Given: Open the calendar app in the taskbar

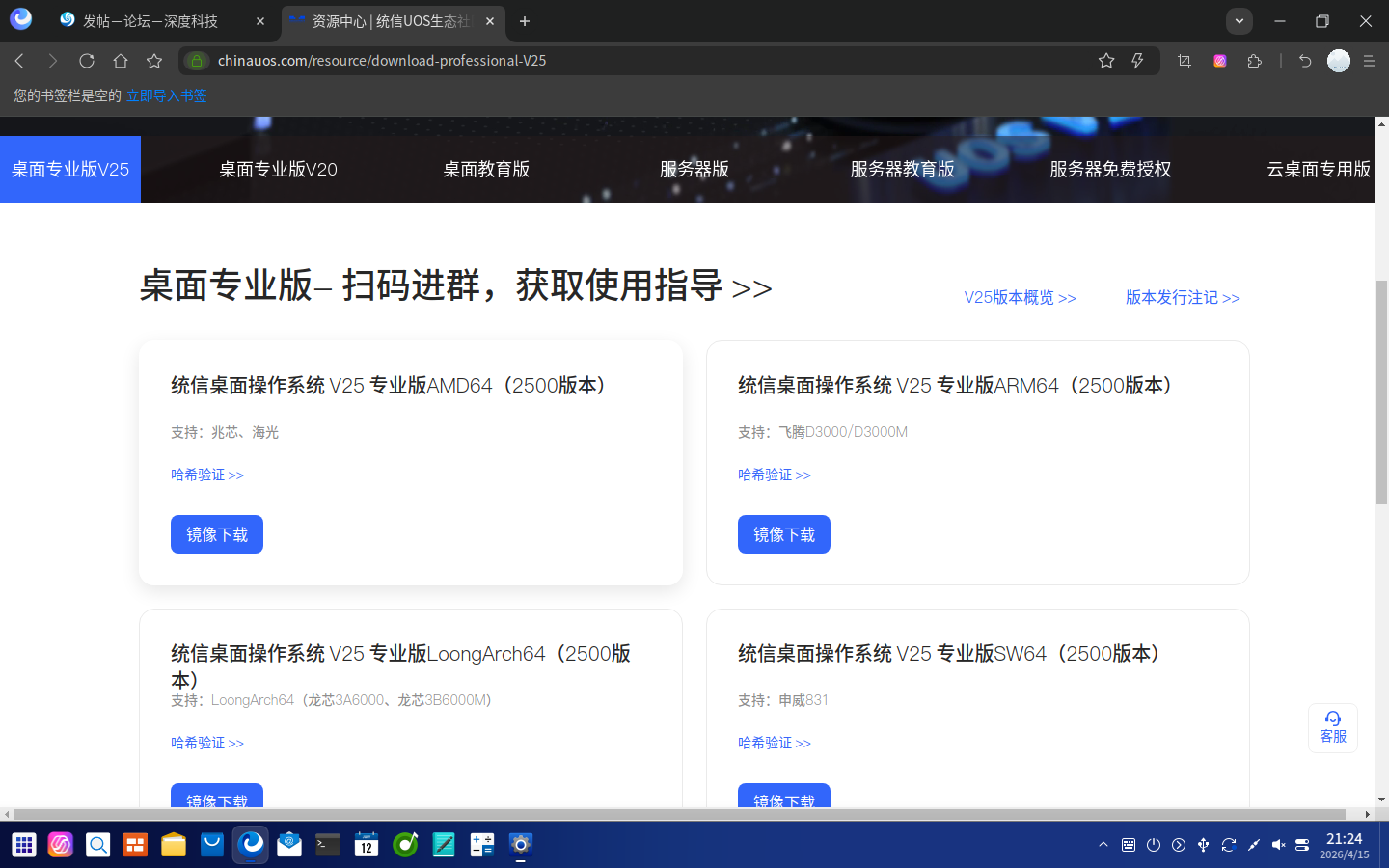Looking at the screenshot, I should [x=367, y=846].
